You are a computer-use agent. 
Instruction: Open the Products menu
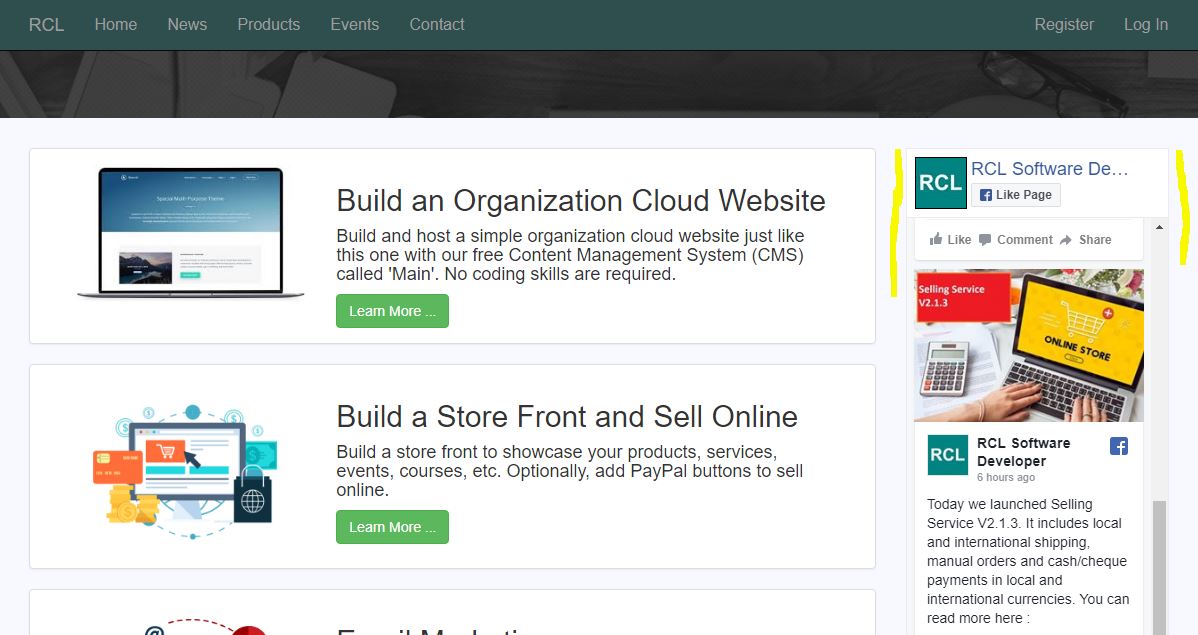coord(269,24)
